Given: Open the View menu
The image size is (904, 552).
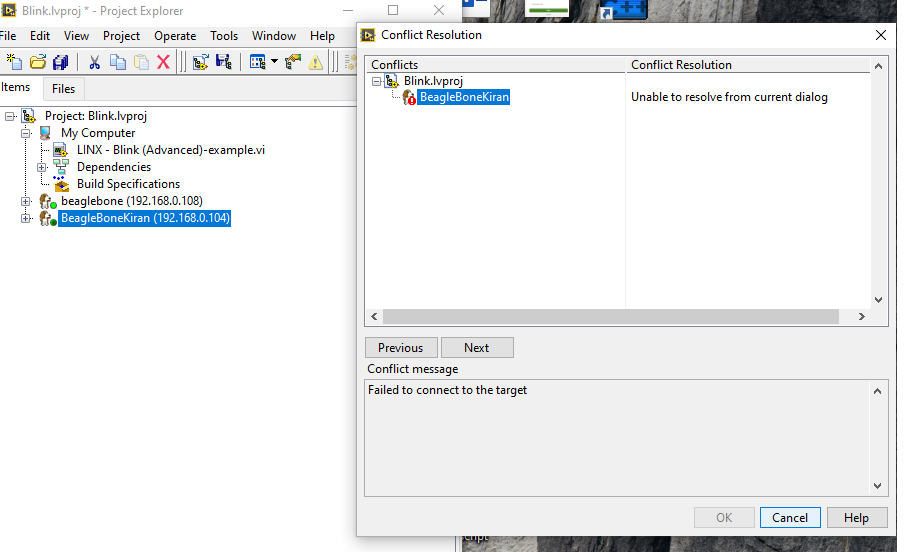Looking at the screenshot, I should tap(76, 36).
